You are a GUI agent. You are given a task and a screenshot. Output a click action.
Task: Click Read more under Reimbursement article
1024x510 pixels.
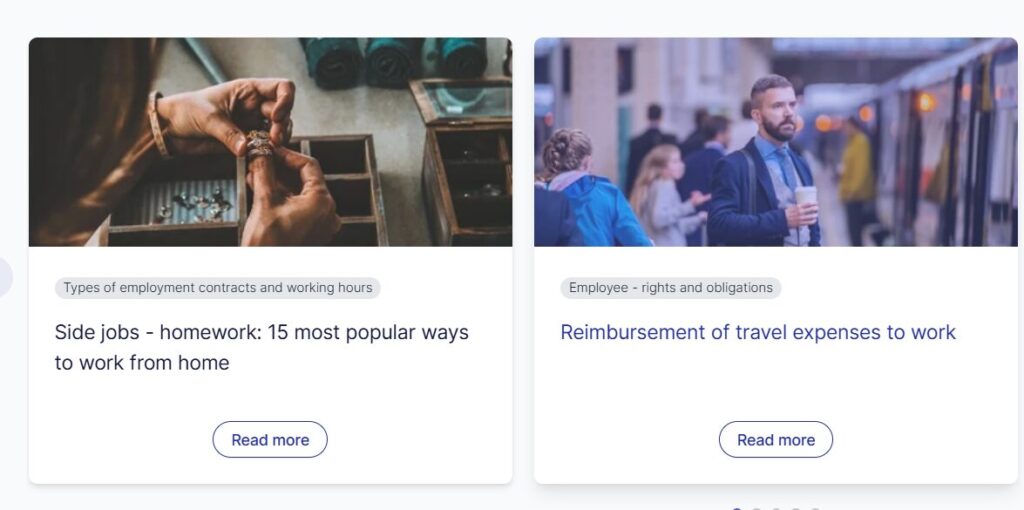tap(776, 439)
